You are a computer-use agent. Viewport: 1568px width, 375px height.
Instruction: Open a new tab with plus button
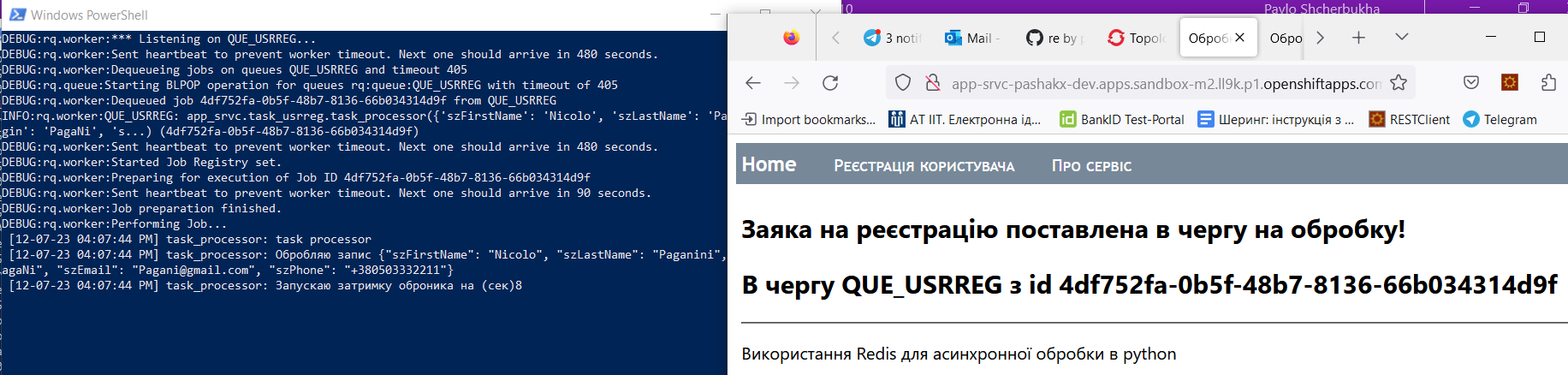(1358, 38)
